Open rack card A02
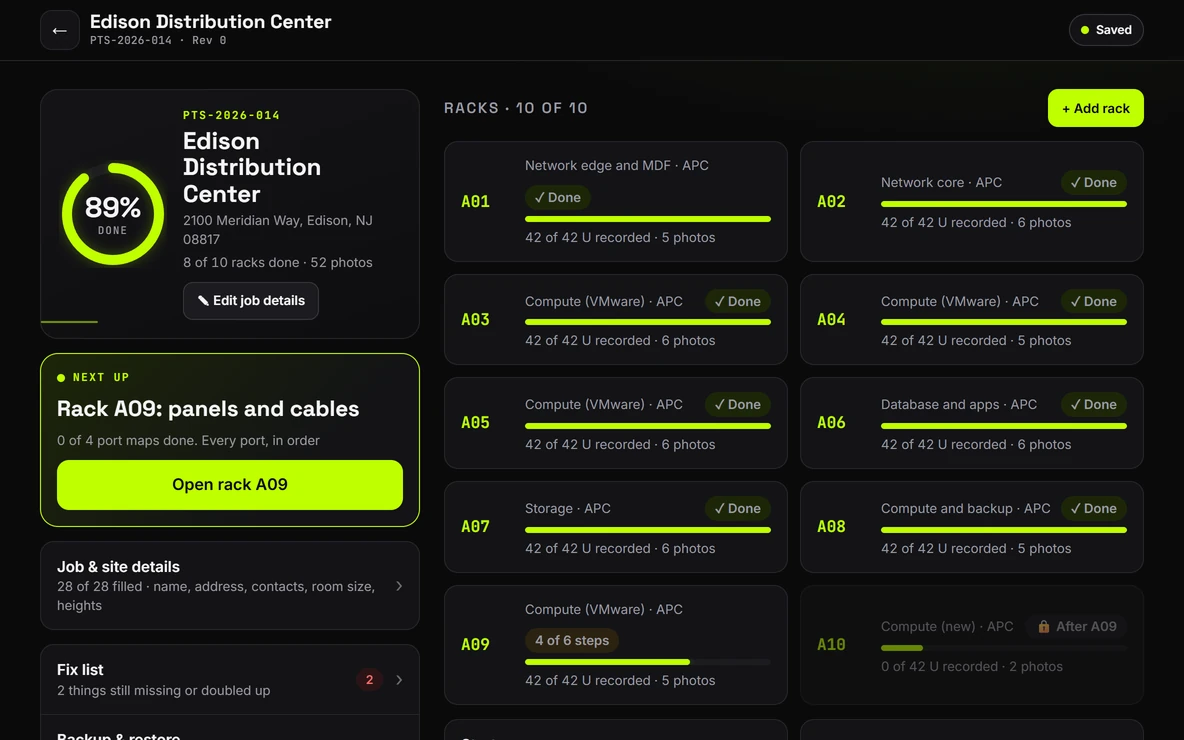 [x=972, y=202]
